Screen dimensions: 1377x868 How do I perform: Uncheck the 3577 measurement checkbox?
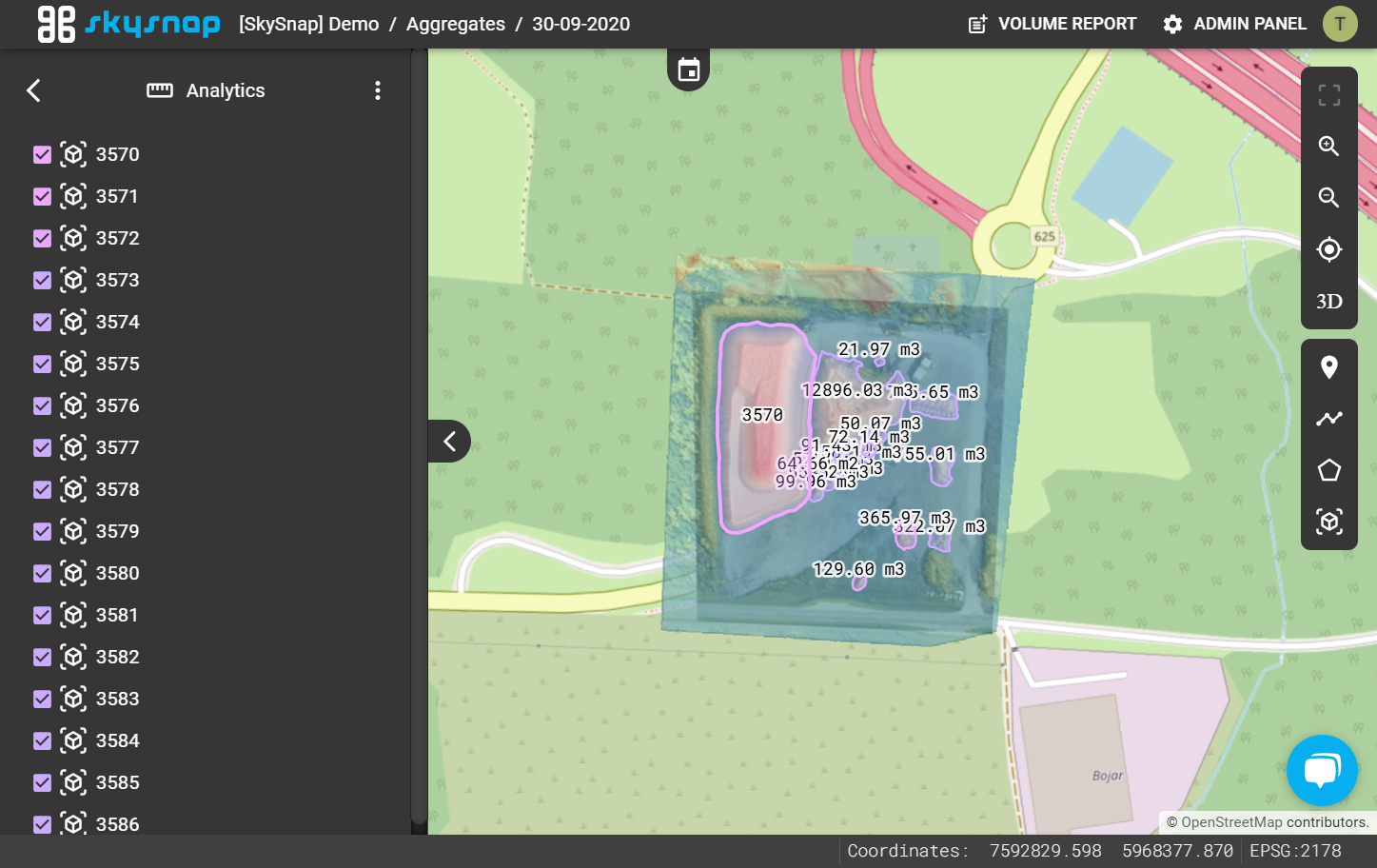[x=42, y=447]
